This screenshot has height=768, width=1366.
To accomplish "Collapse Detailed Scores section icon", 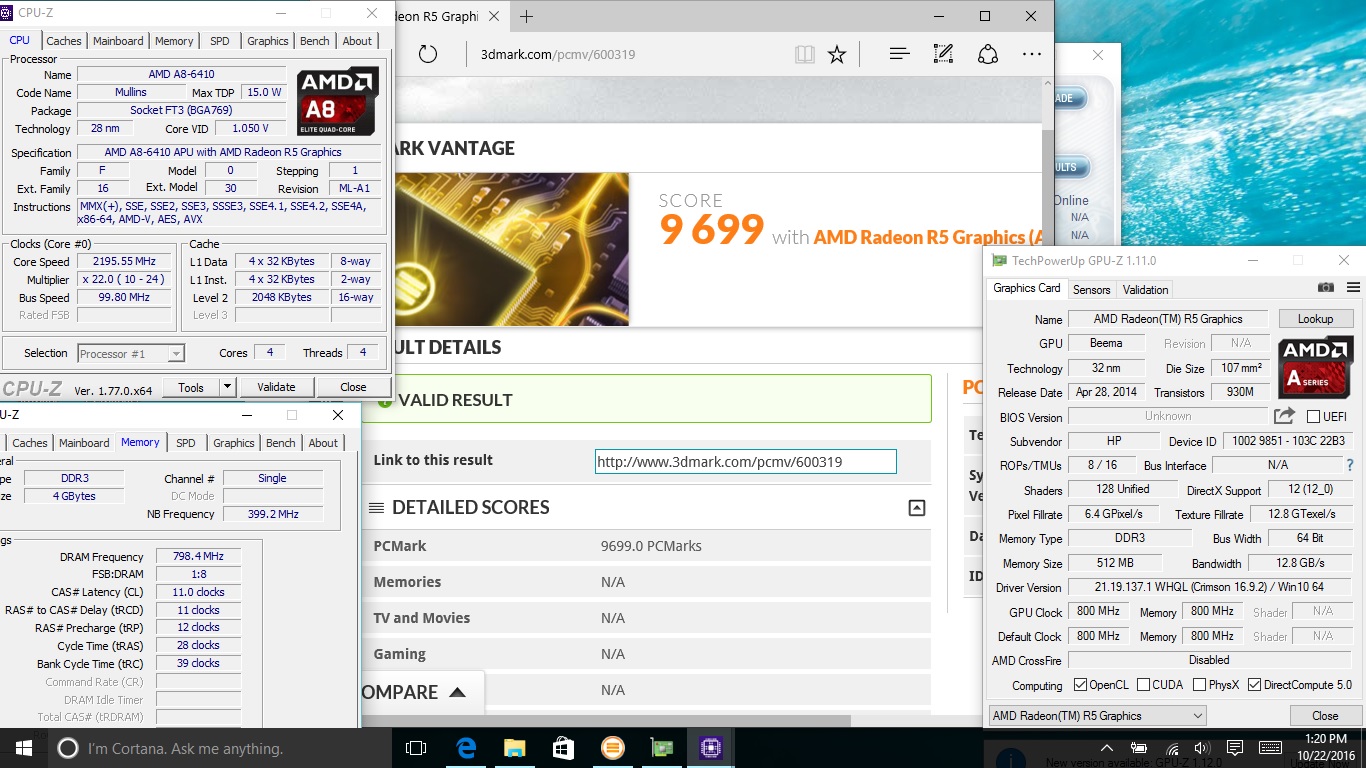I will pyautogui.click(x=916, y=508).
